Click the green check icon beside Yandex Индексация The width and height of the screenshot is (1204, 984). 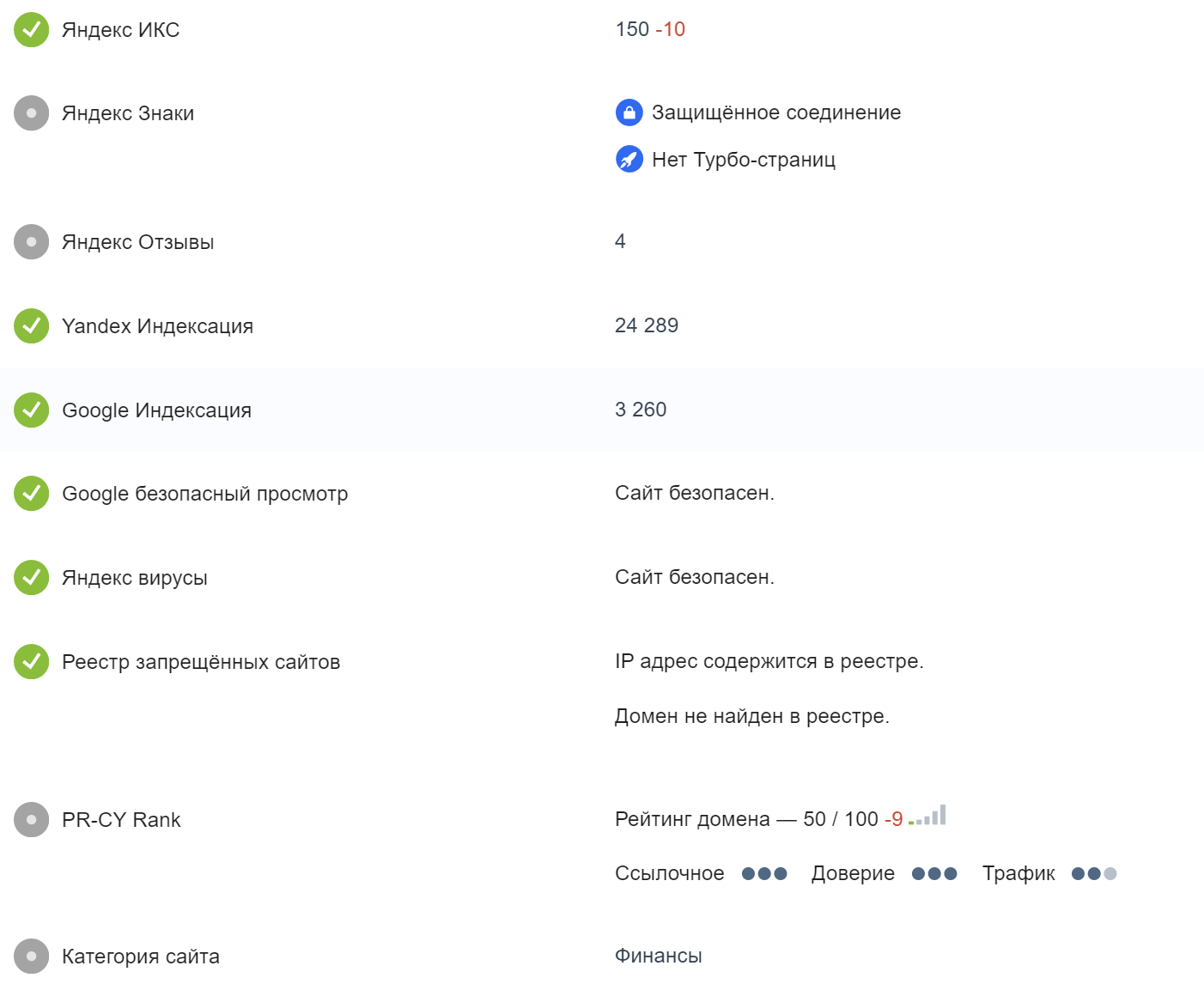point(32,326)
